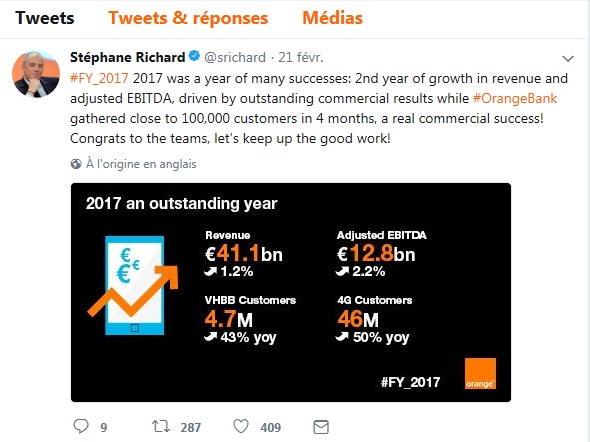
Task: Click the 287 retweet count
Action: [x=191, y=427]
